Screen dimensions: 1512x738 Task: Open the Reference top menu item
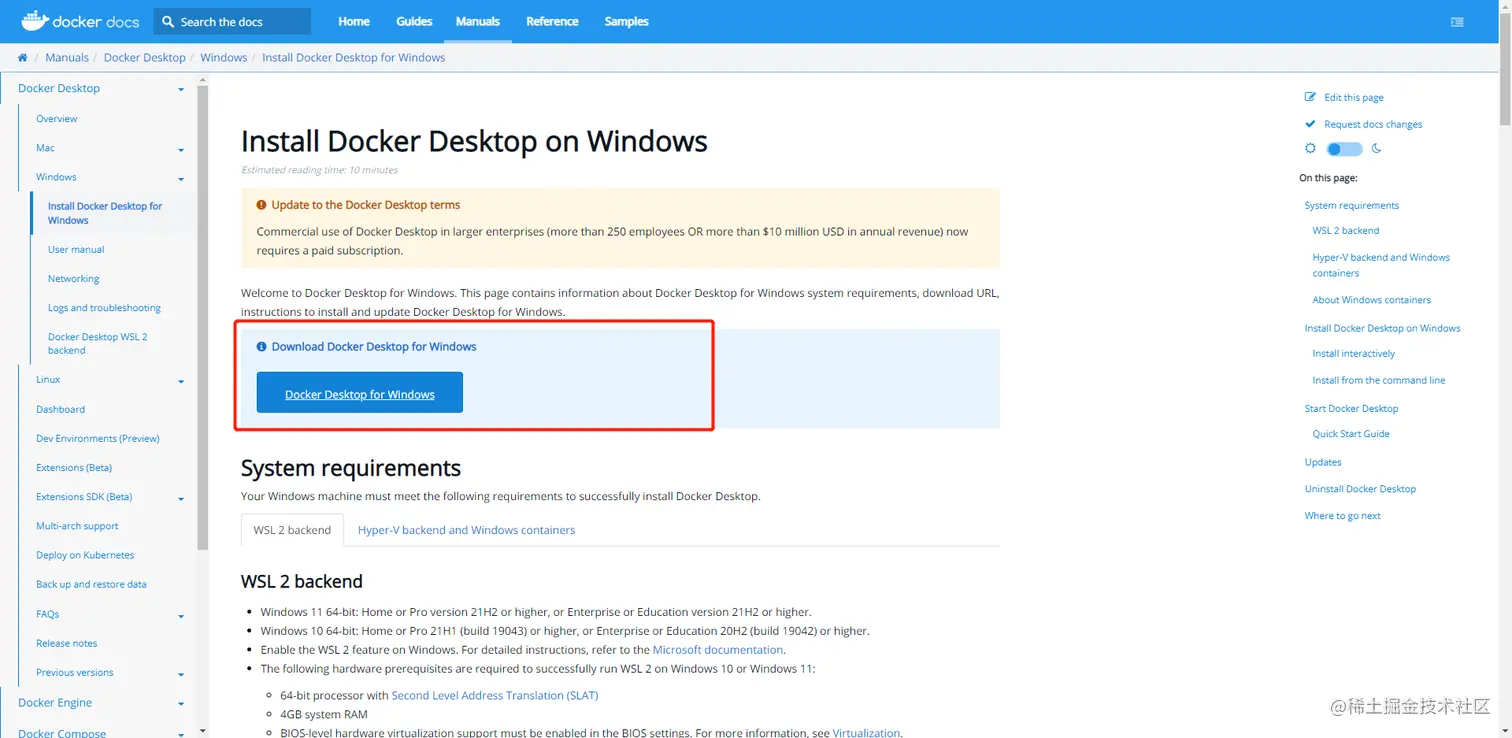point(552,21)
